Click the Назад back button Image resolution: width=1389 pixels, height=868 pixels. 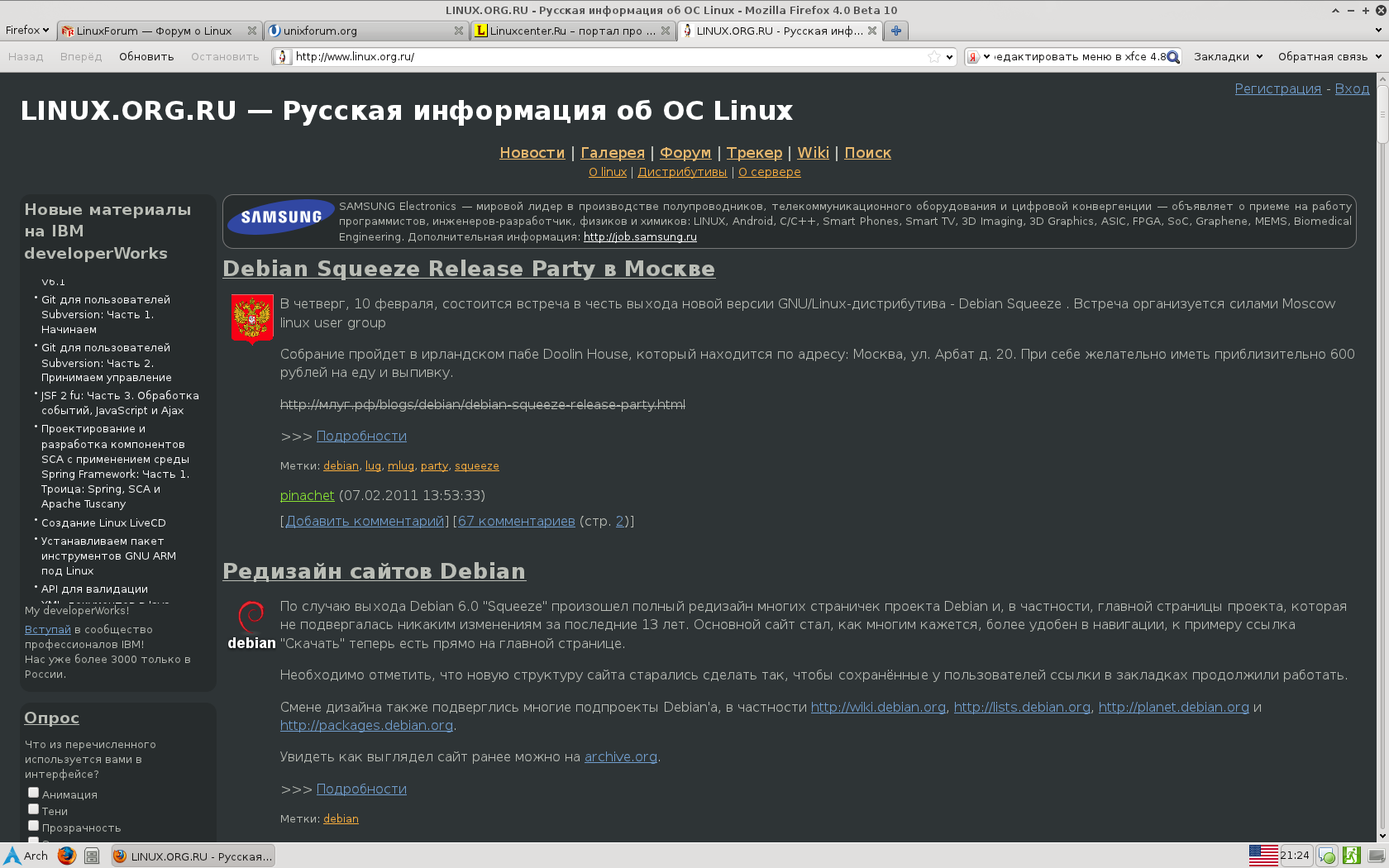pyautogui.click(x=26, y=57)
